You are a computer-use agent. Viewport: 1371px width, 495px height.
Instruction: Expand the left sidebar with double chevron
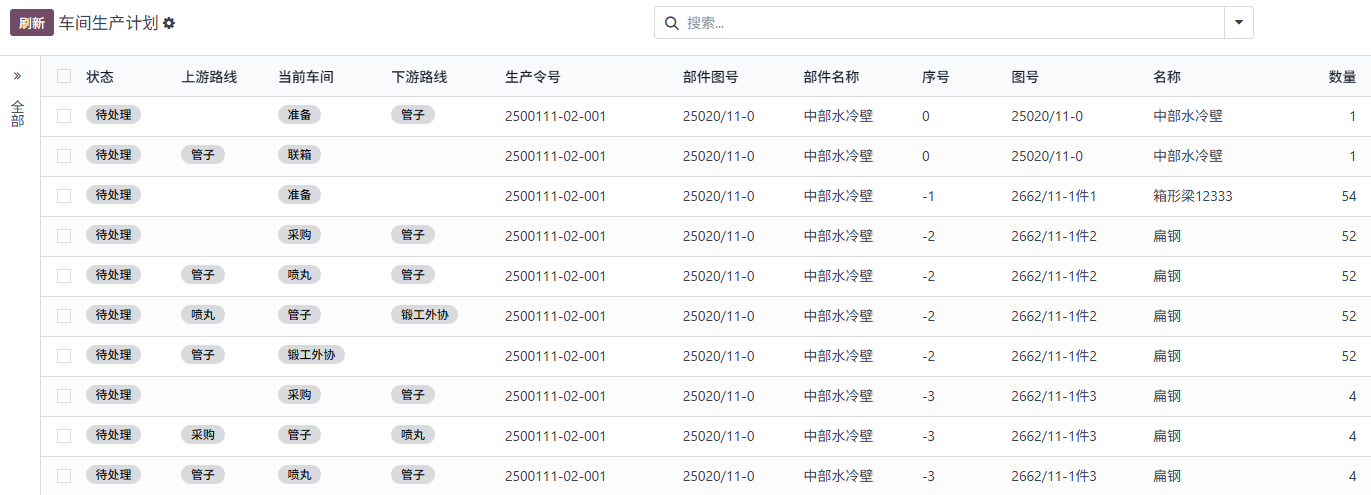click(17, 76)
